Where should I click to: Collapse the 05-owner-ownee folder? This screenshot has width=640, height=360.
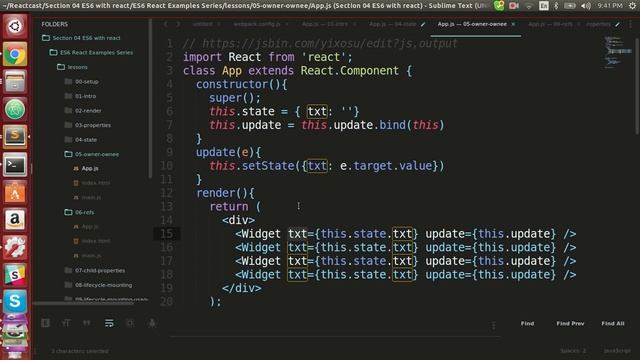[68, 154]
